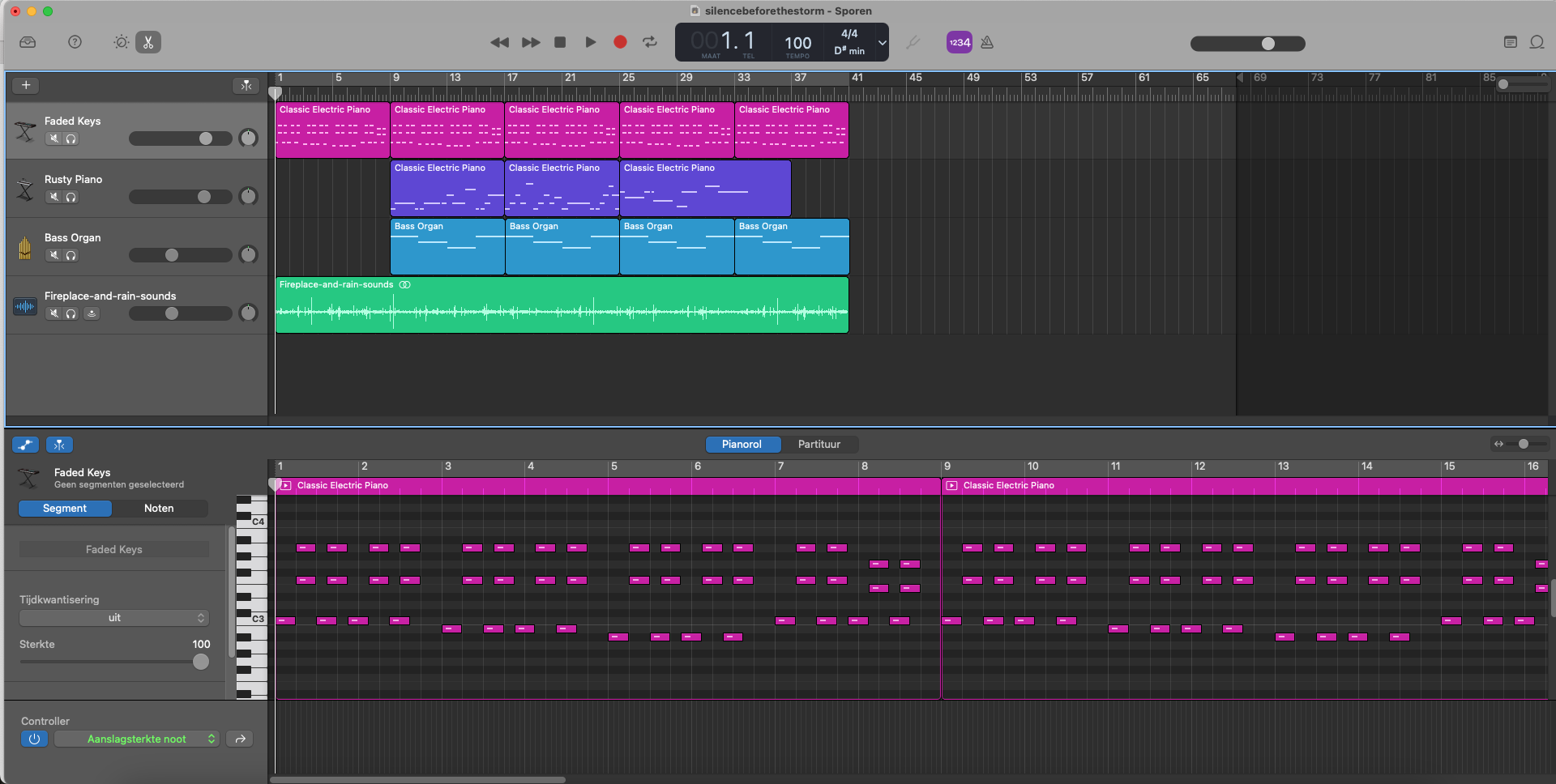Add a new track with plus button

[26, 85]
